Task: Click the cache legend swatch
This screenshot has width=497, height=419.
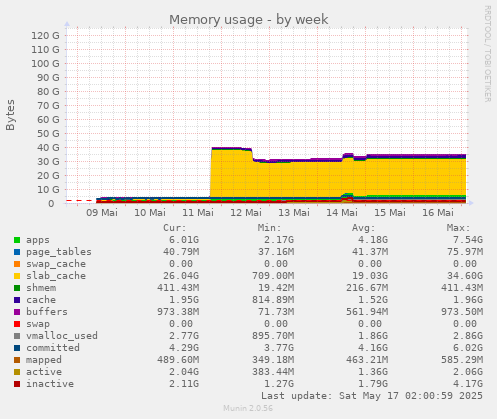Action: point(17,300)
